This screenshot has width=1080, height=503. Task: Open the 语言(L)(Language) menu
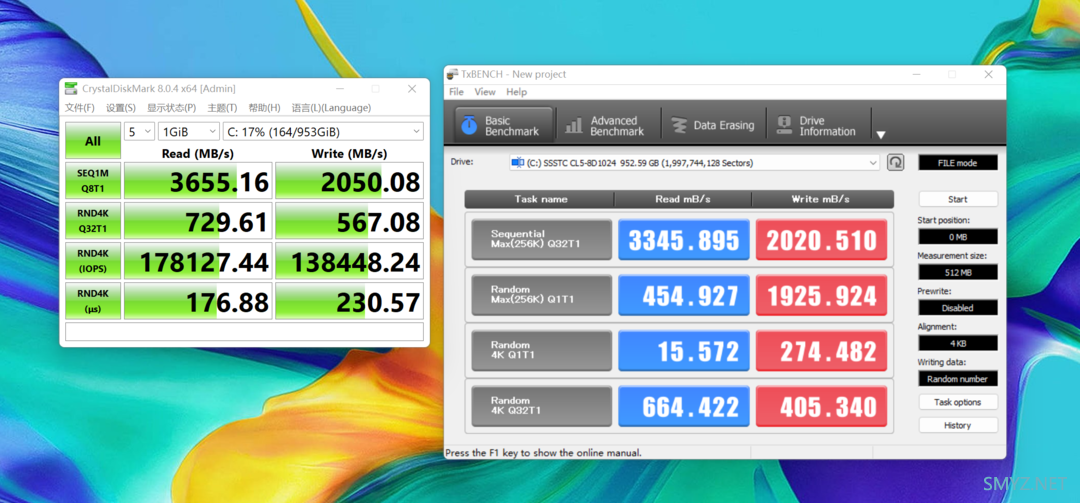331,107
